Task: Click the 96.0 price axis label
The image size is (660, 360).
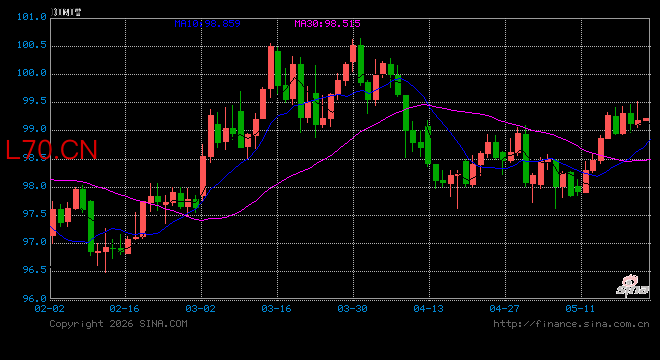Action: [x=35, y=299]
